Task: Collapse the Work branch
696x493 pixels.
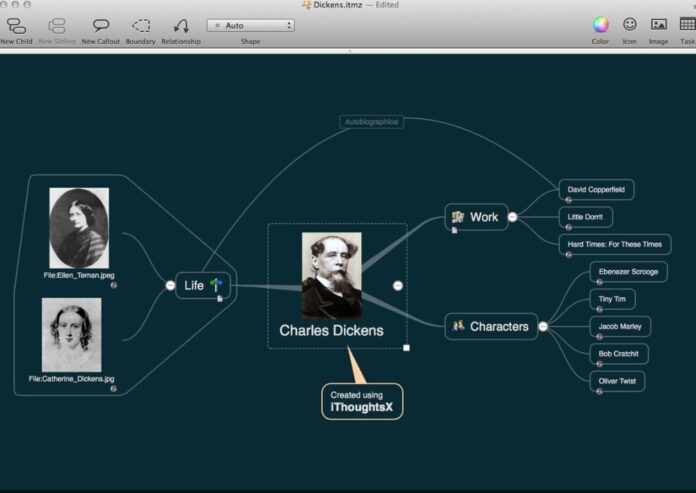Action: [512, 217]
